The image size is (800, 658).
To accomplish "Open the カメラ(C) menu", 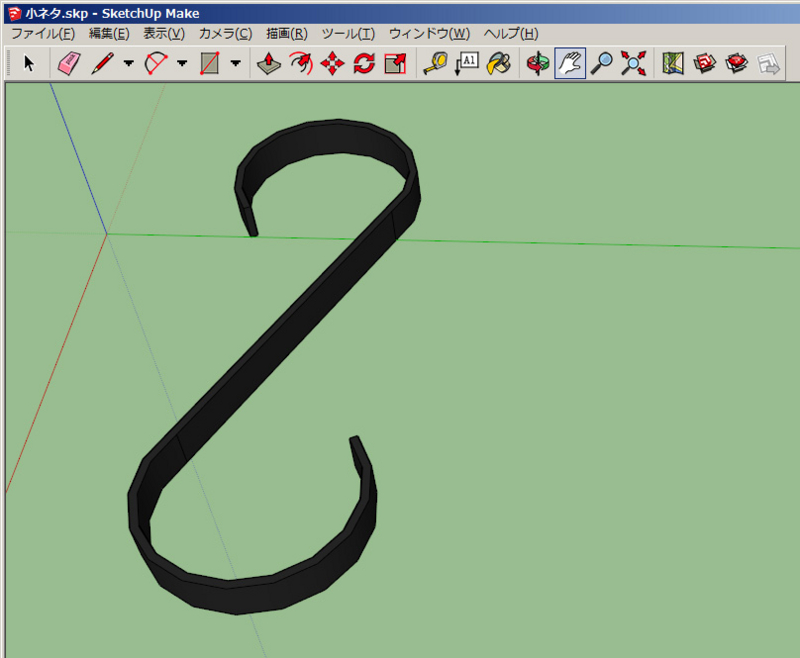I will click(x=225, y=34).
